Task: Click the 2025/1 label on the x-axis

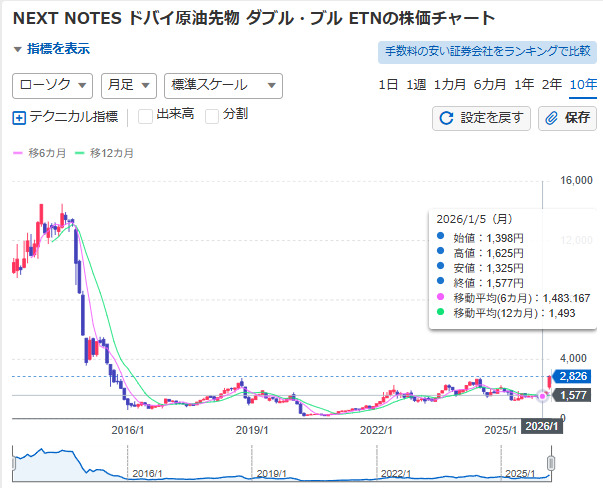Action: (x=500, y=430)
